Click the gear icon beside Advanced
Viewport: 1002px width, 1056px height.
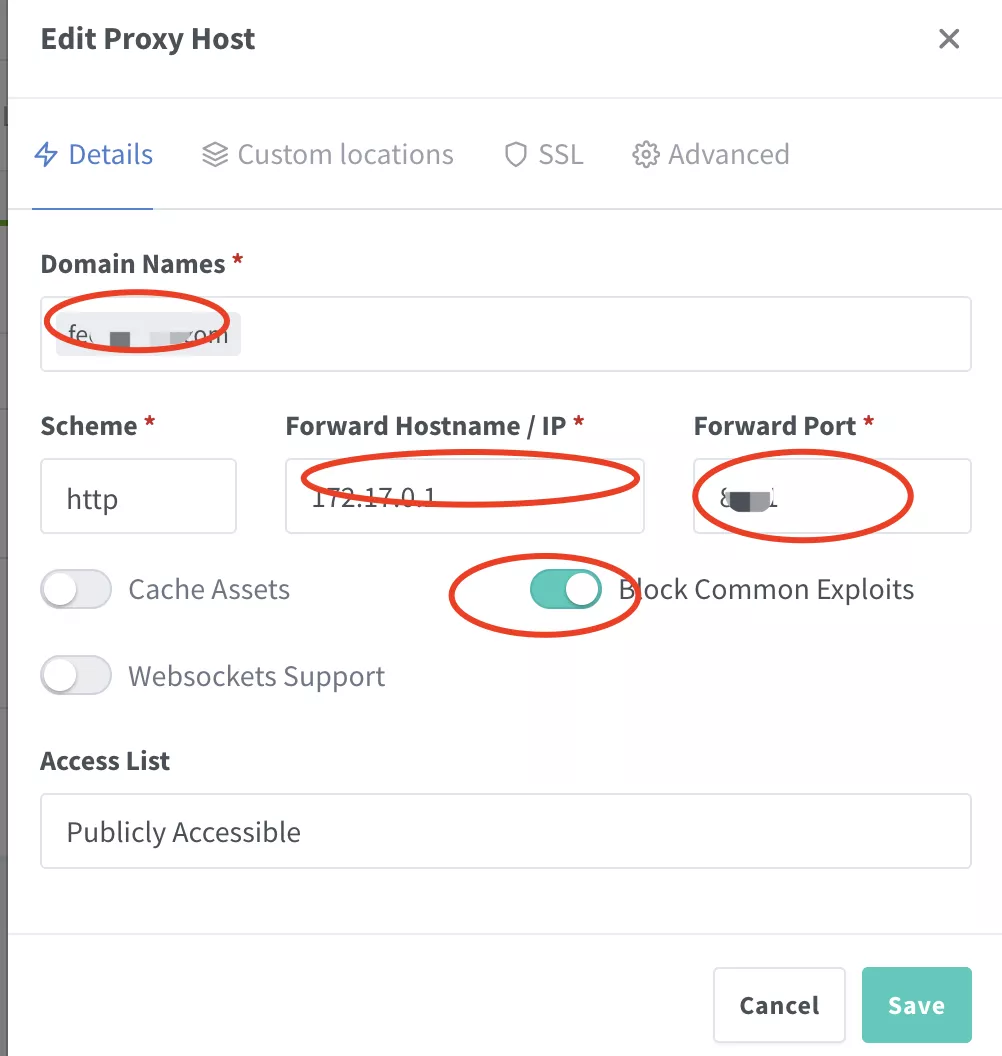646,155
